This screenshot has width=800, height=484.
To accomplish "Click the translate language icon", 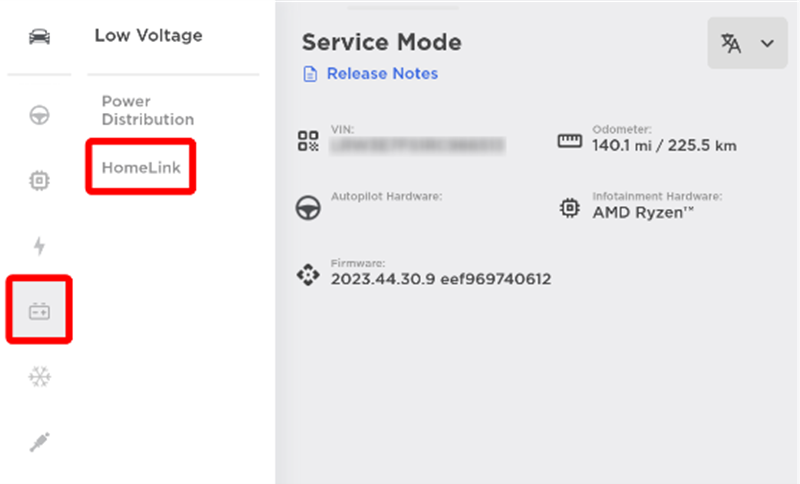I will 731,43.
